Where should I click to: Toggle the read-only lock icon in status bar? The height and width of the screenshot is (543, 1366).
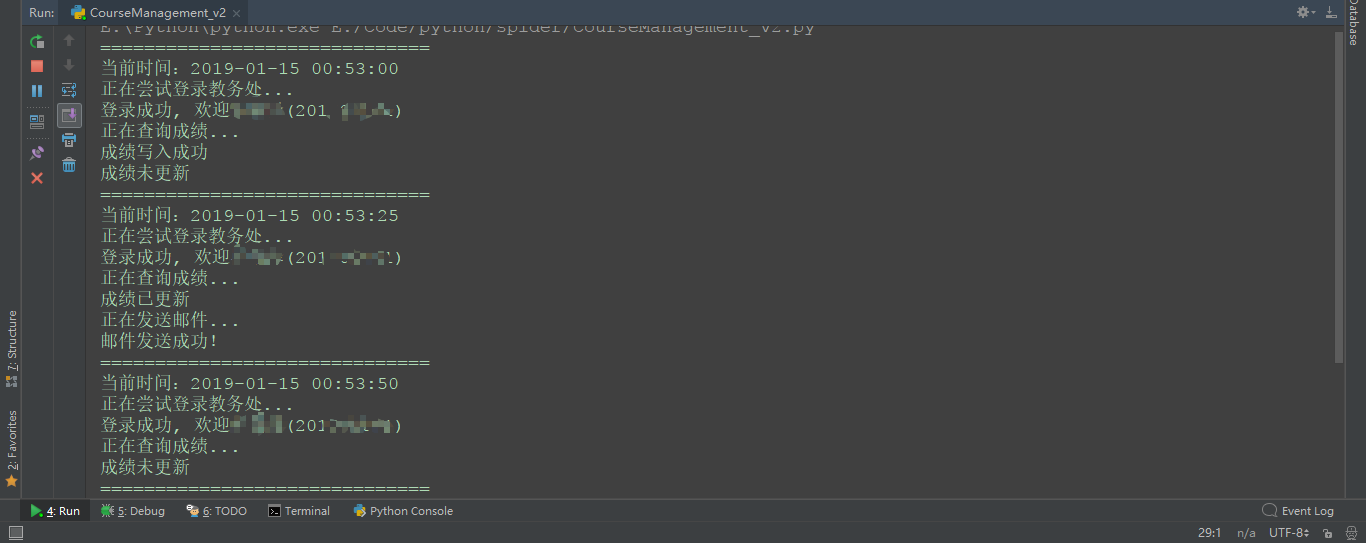(1328, 533)
